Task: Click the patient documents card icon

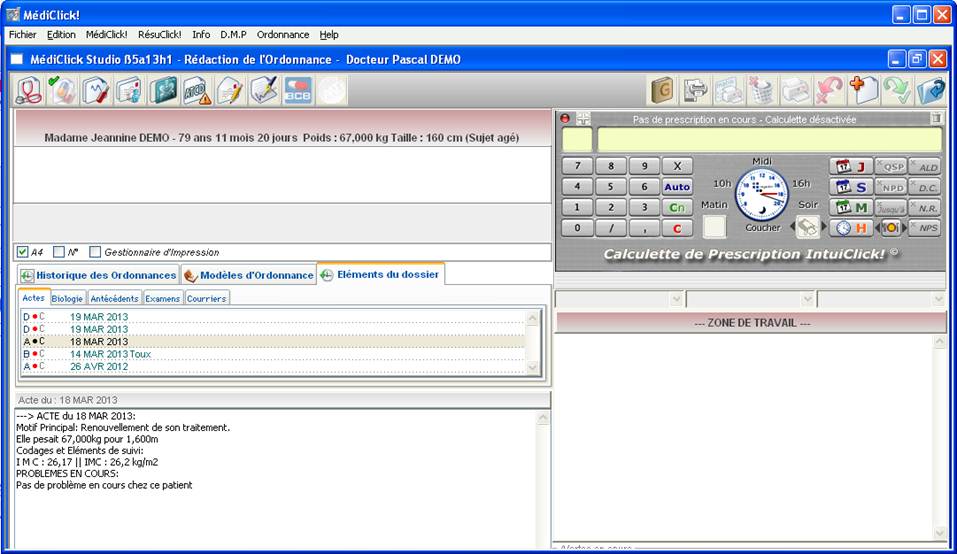Action: tap(129, 91)
